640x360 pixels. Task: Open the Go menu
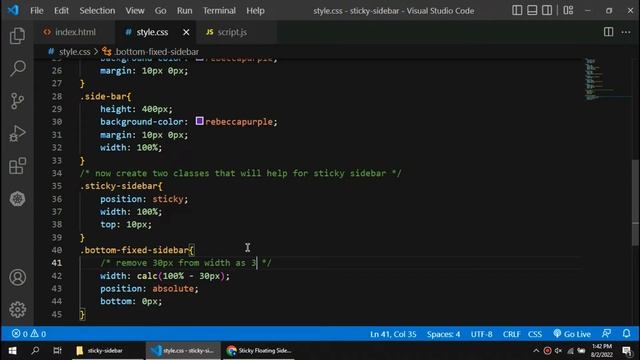coord(160,11)
